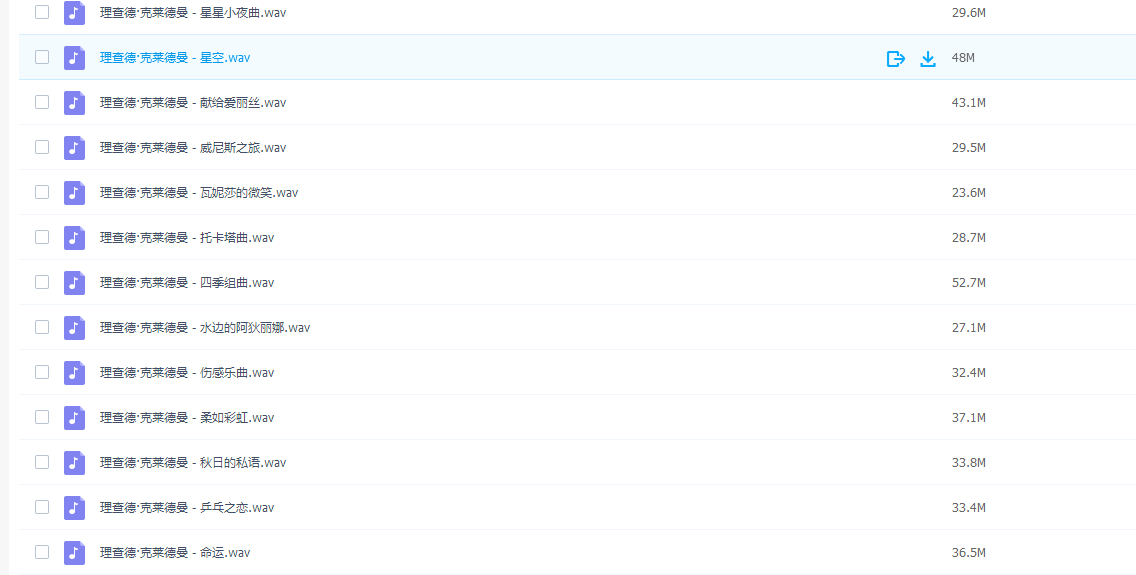
Task: Open the file 威尼斯之旅.wav
Action: 193,147
